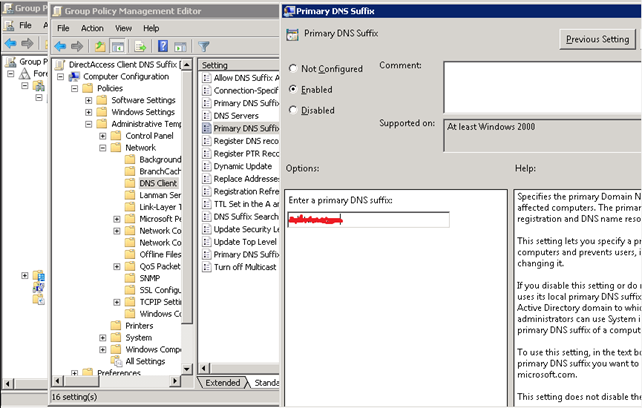Click the Previous Setting button

coord(596,40)
